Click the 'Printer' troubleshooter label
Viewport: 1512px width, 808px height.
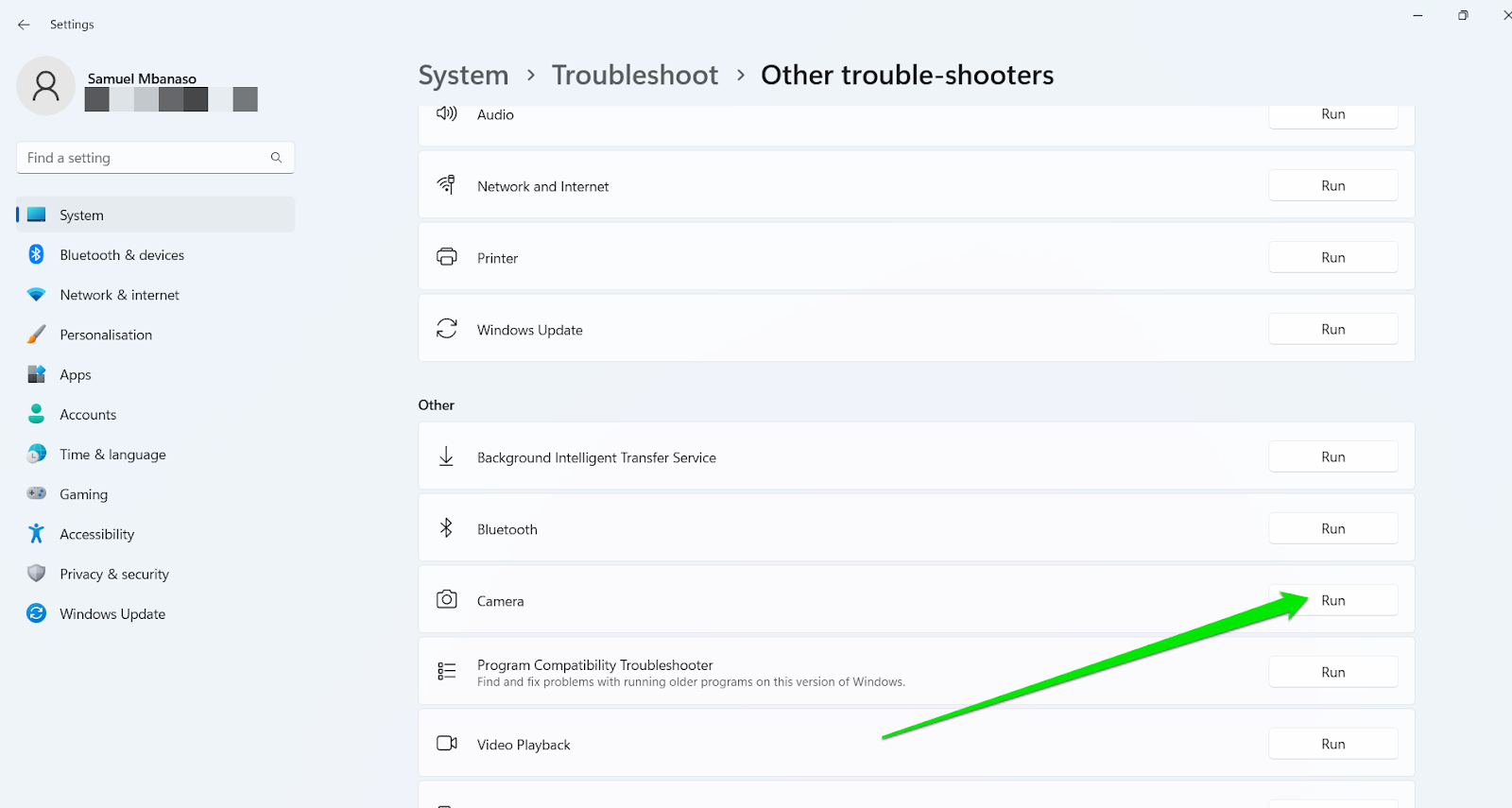pos(497,258)
